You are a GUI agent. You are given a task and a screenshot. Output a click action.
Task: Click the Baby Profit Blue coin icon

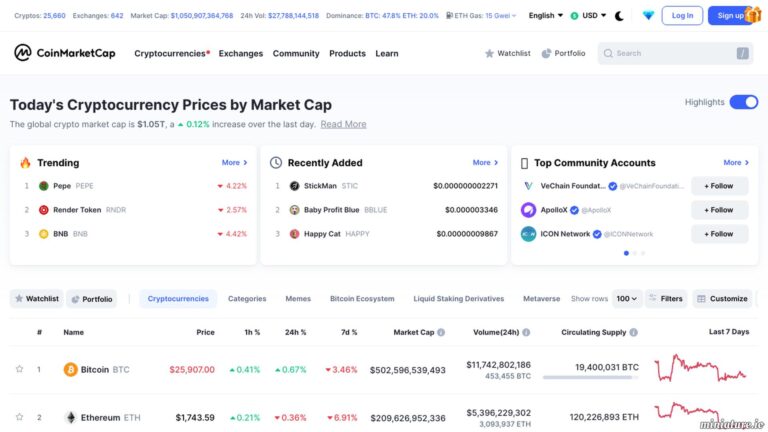(294, 210)
